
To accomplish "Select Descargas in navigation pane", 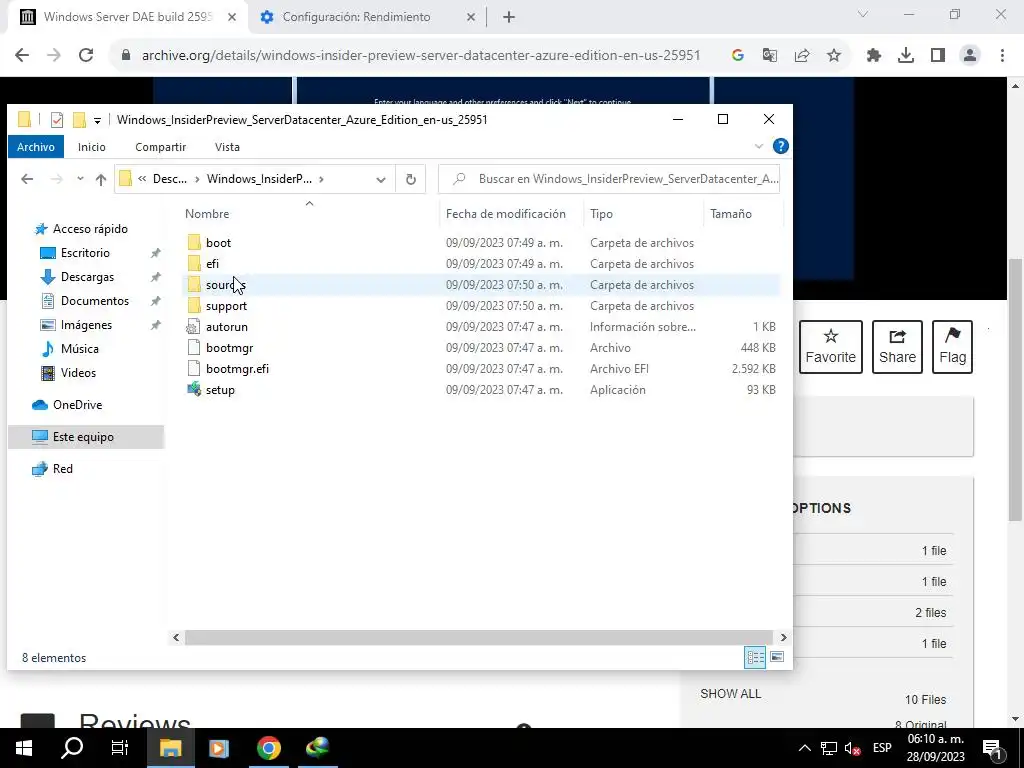I will click(x=87, y=277).
